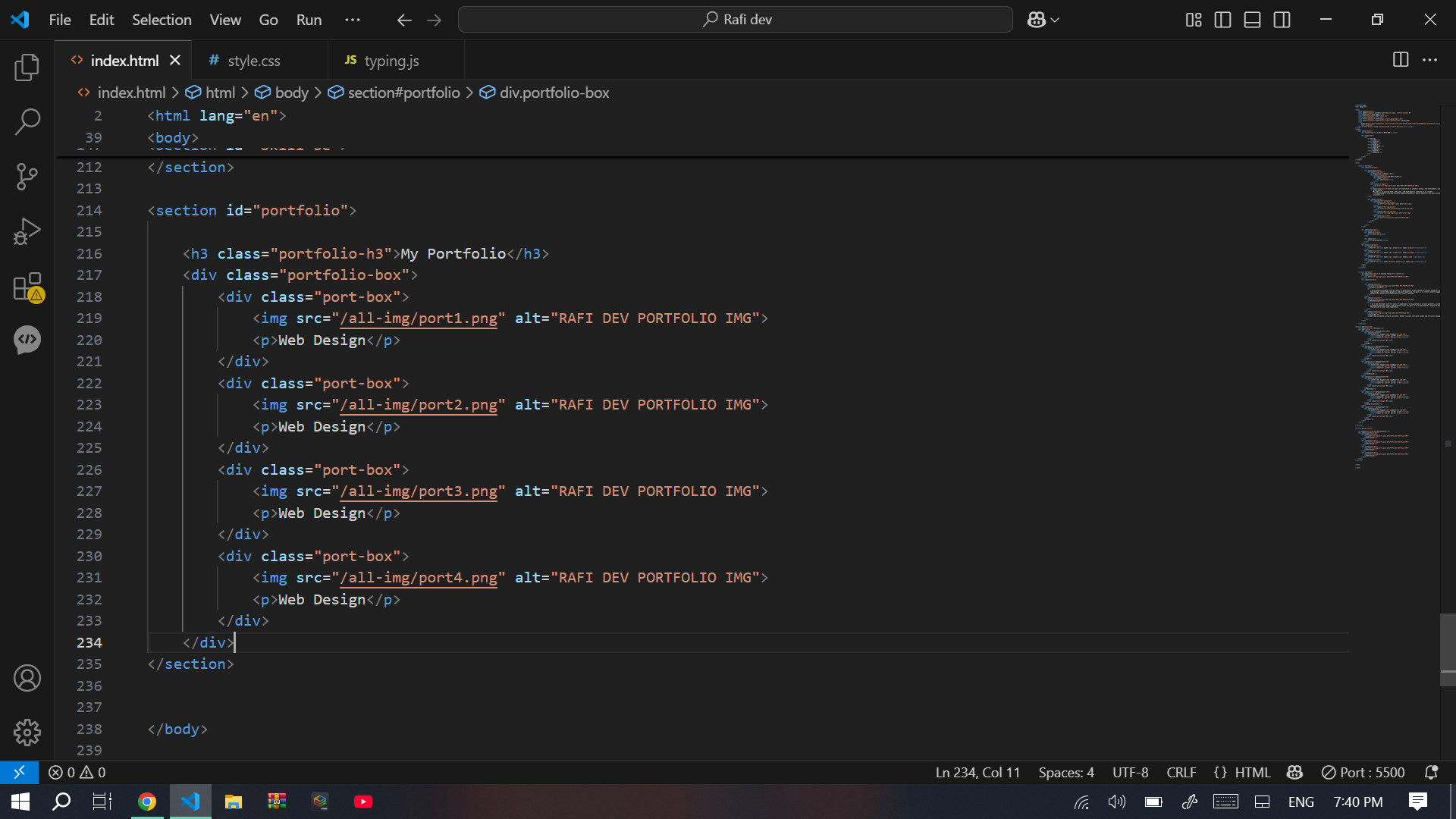Go forward with the right arrow
The image size is (1456, 819).
click(434, 20)
